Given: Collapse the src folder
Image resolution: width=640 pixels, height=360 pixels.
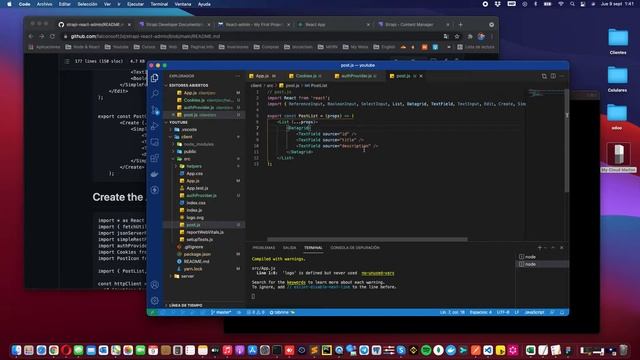Looking at the screenshot, I should click(x=187, y=159).
